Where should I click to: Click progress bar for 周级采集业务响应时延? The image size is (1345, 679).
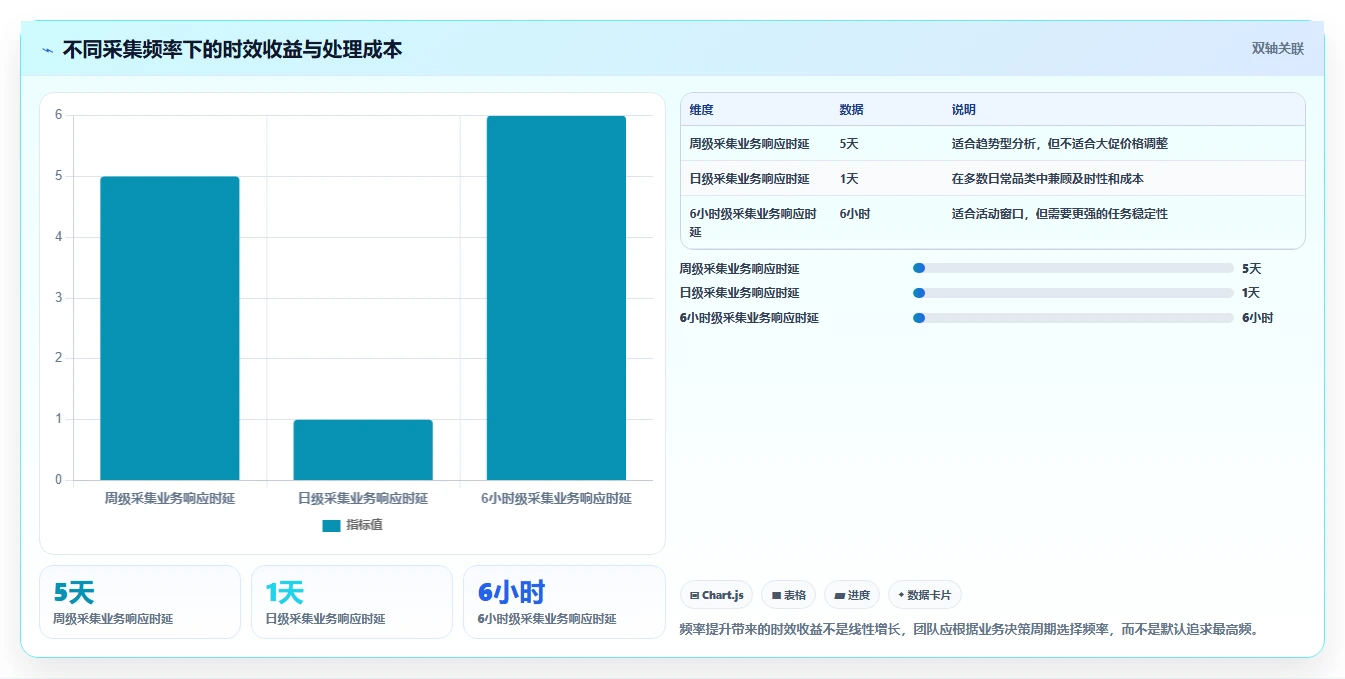tap(1073, 268)
